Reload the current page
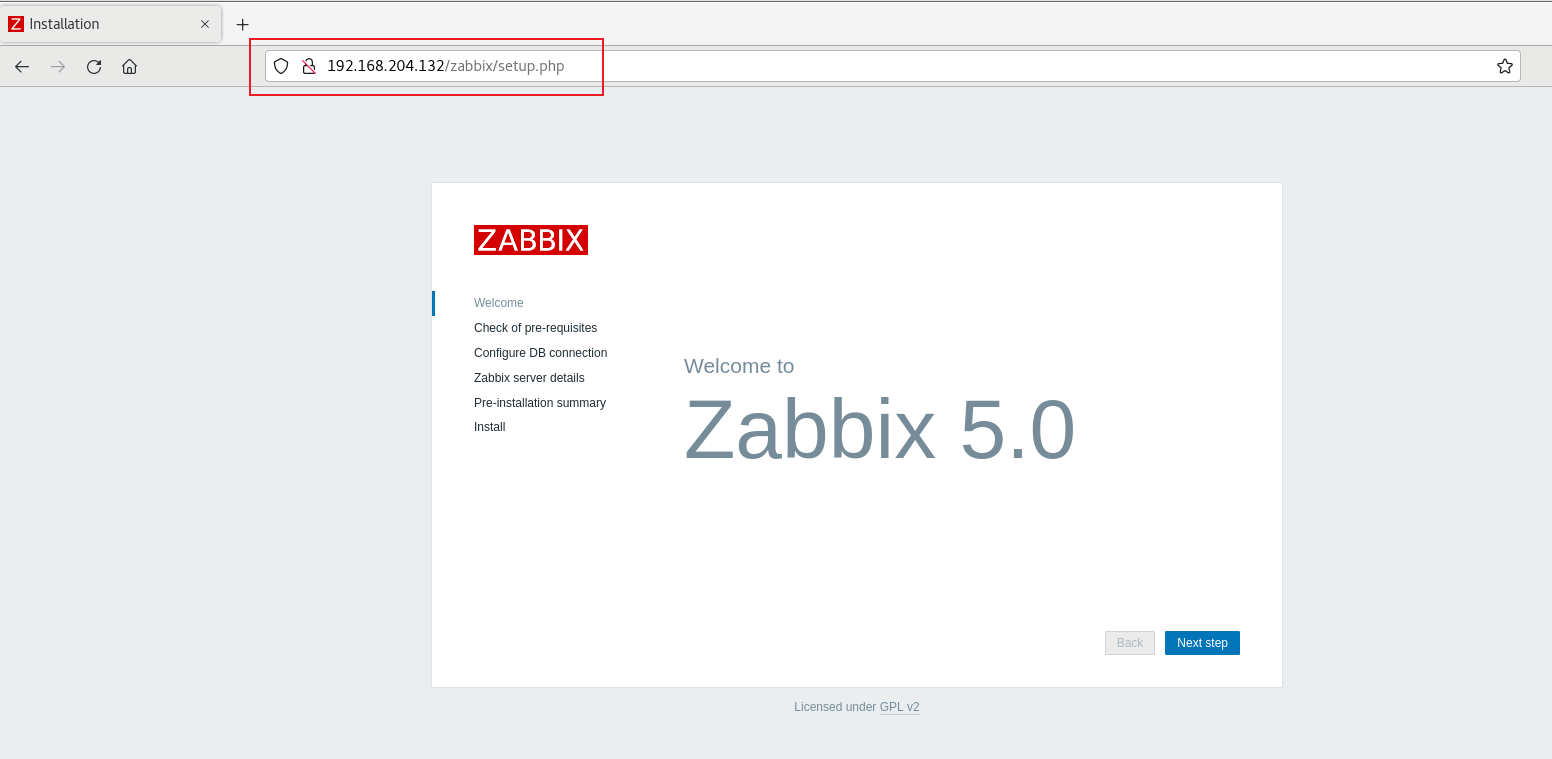The image size is (1552, 759). (94, 66)
